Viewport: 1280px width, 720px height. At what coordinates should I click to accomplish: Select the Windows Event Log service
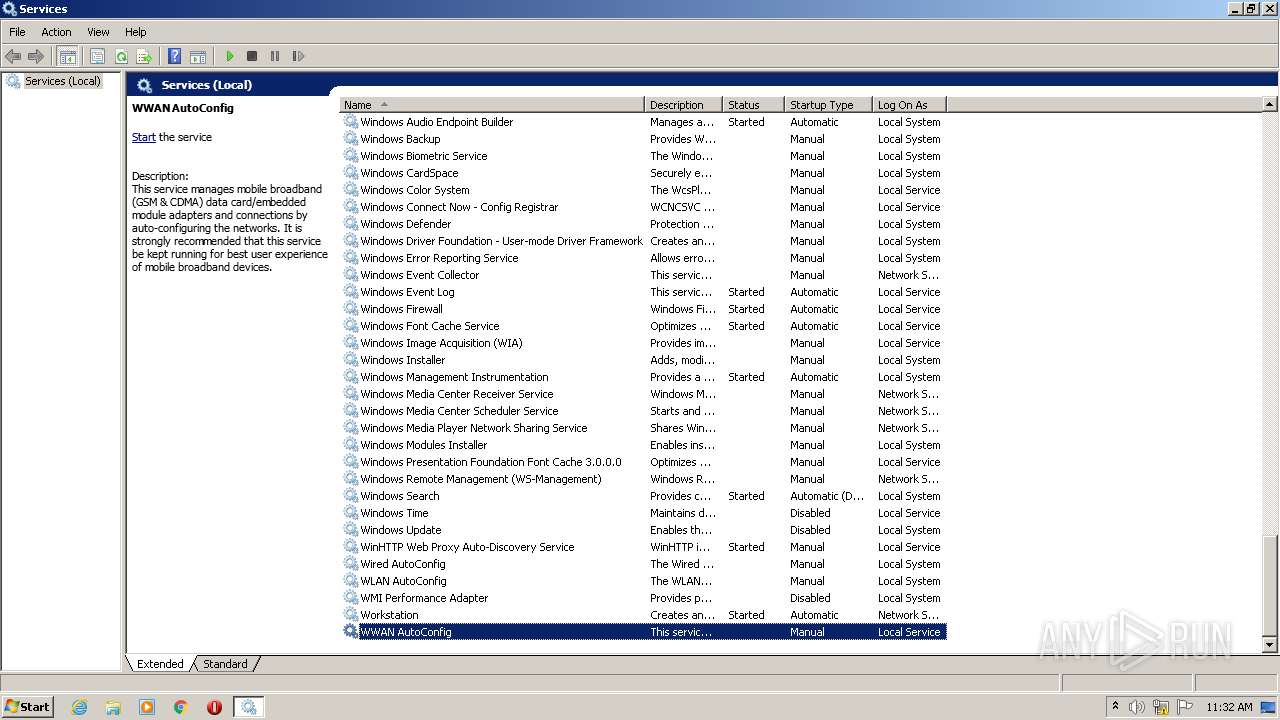tap(643, 292)
